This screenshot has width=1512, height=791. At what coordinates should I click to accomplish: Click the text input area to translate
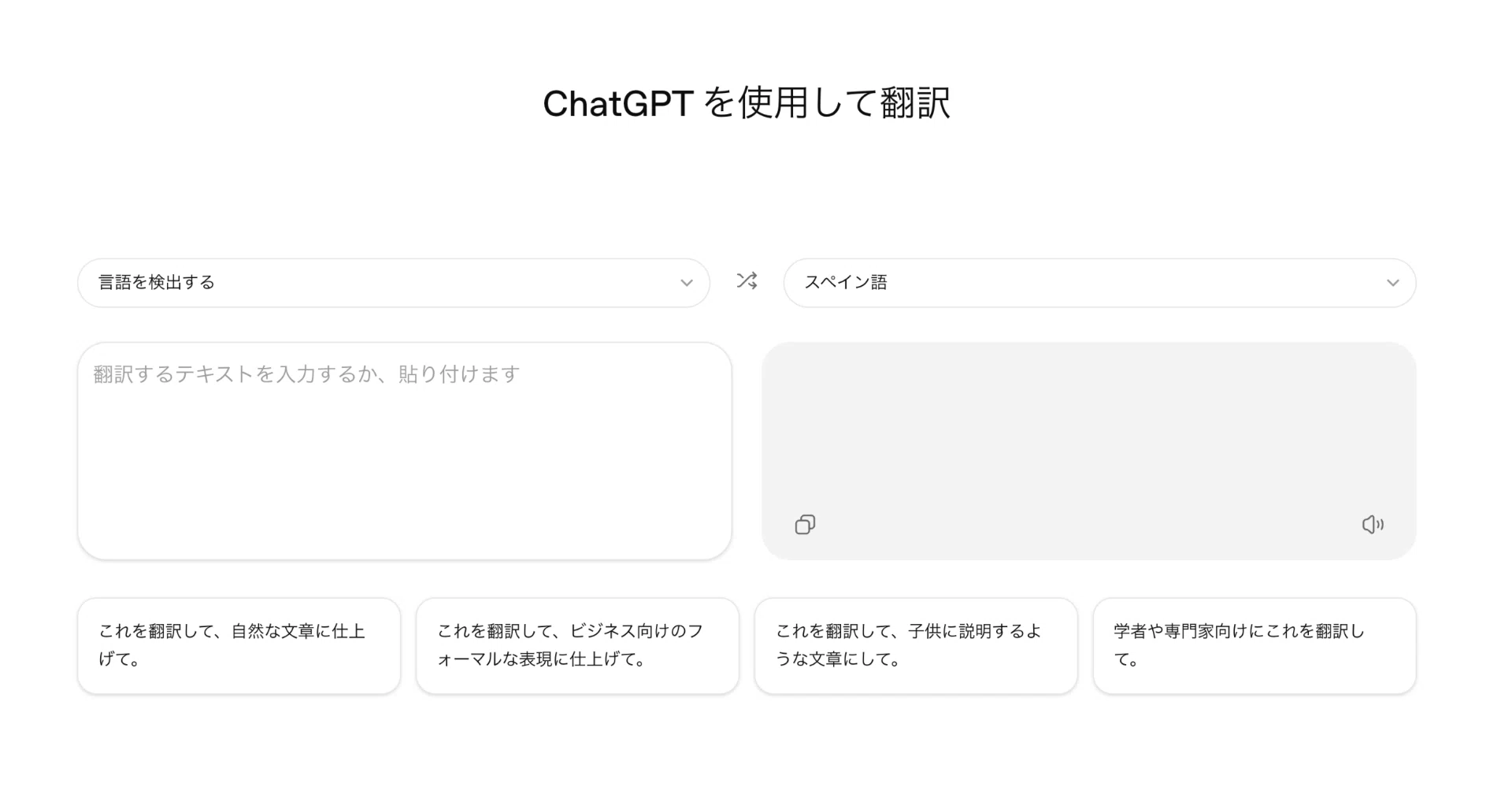(x=405, y=451)
